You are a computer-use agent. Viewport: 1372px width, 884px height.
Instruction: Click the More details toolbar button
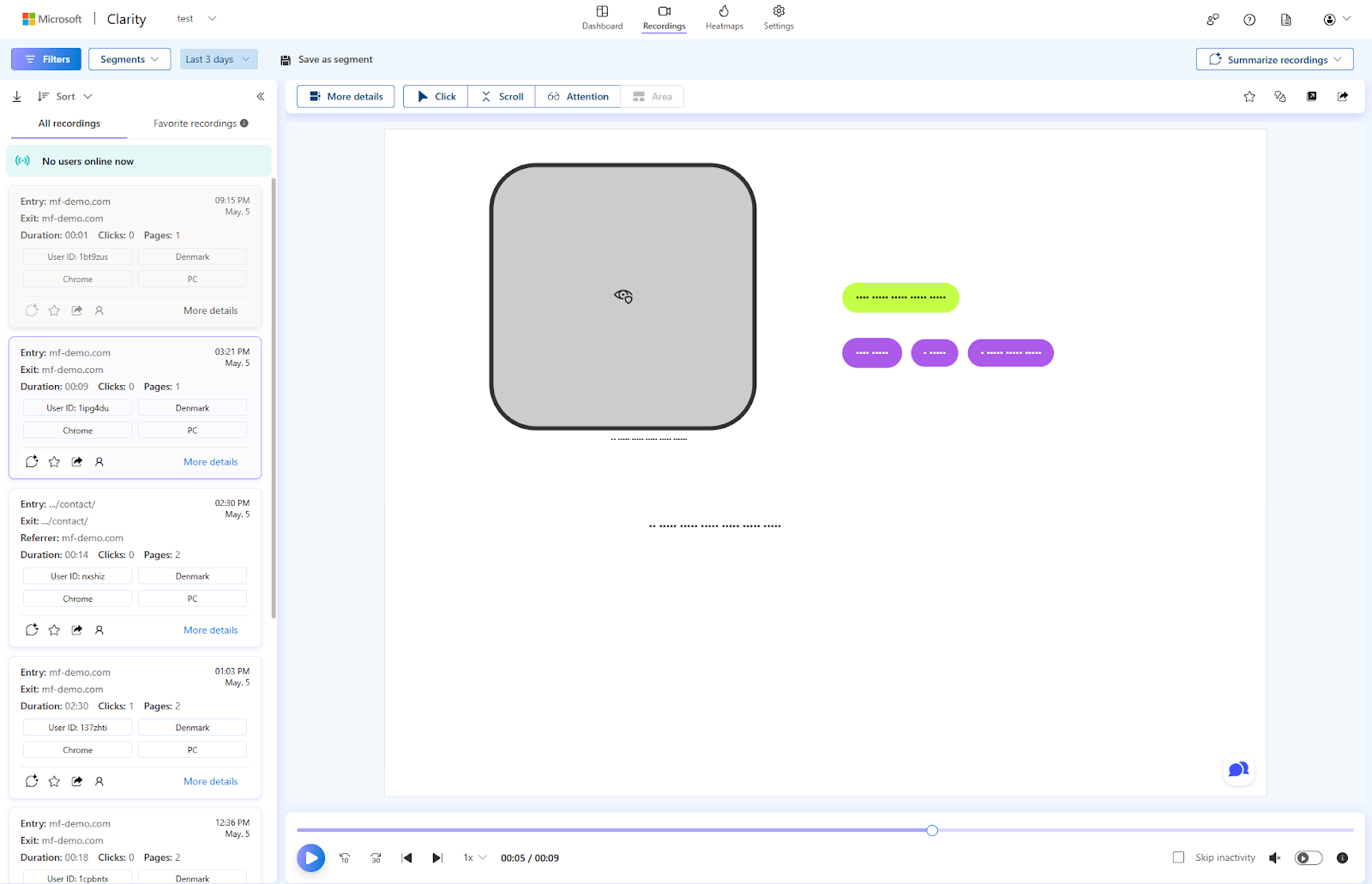point(346,97)
